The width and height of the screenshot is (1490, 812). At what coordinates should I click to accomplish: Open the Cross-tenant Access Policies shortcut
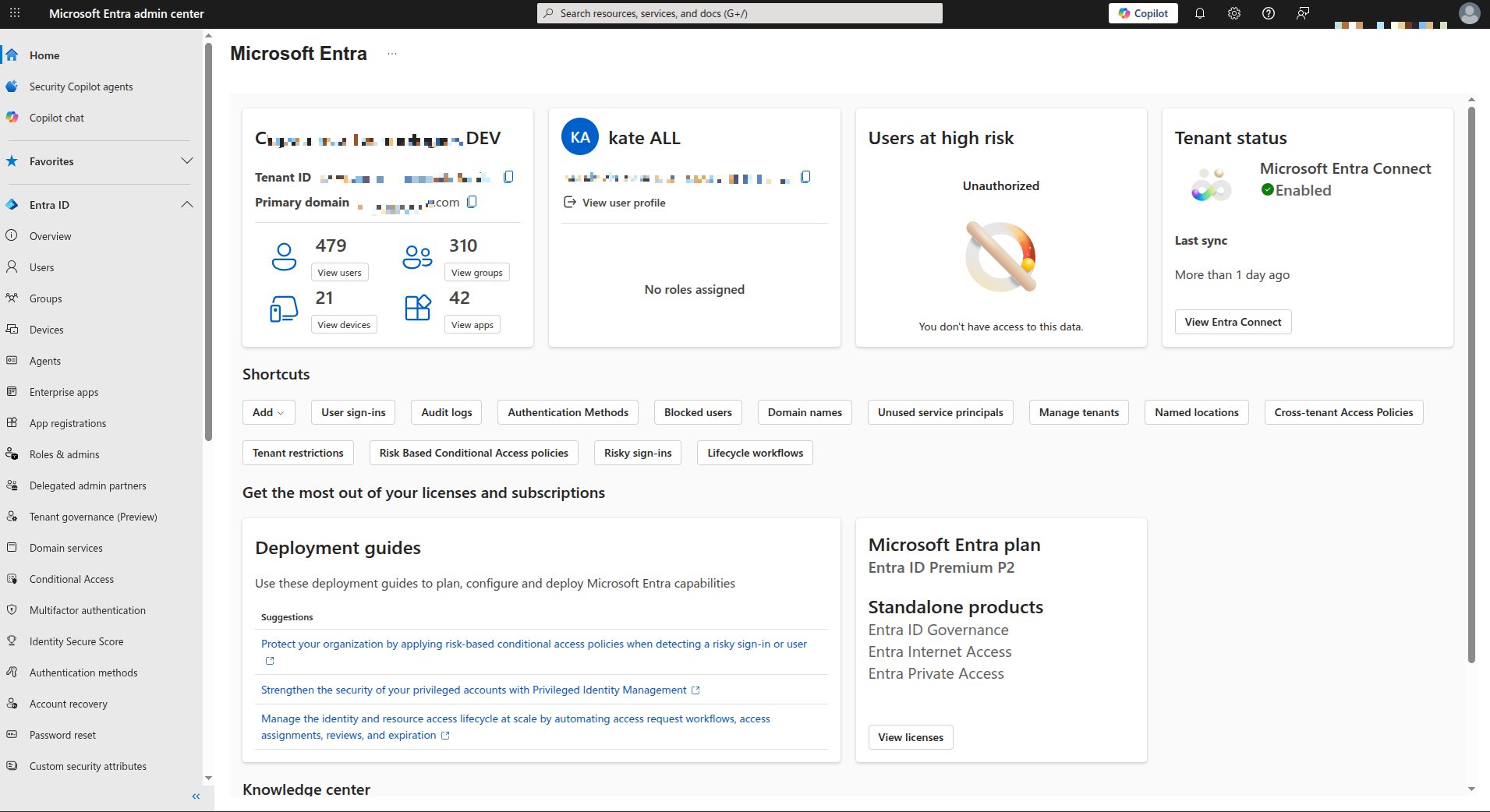tap(1343, 412)
